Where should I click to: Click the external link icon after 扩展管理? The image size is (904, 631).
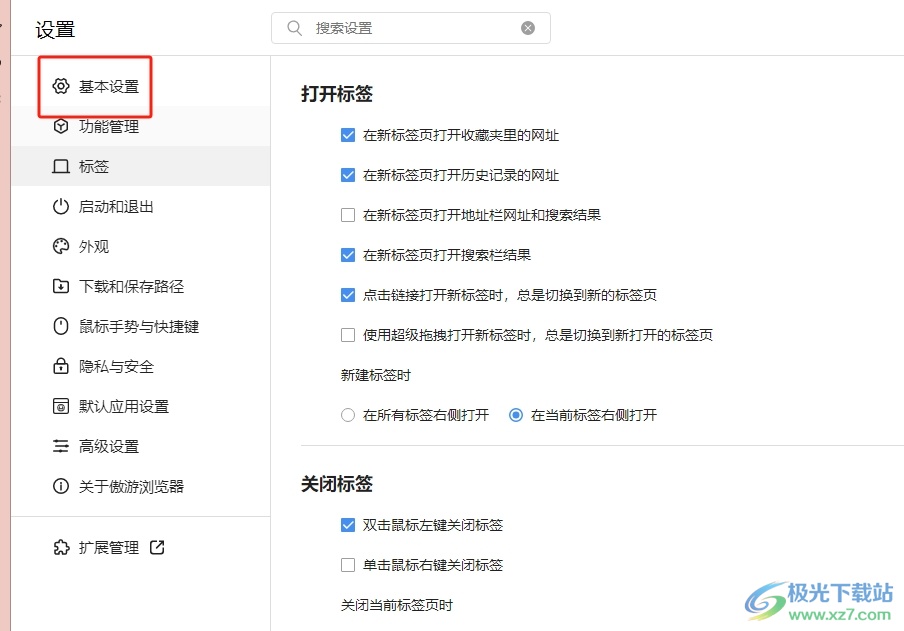coord(157,547)
